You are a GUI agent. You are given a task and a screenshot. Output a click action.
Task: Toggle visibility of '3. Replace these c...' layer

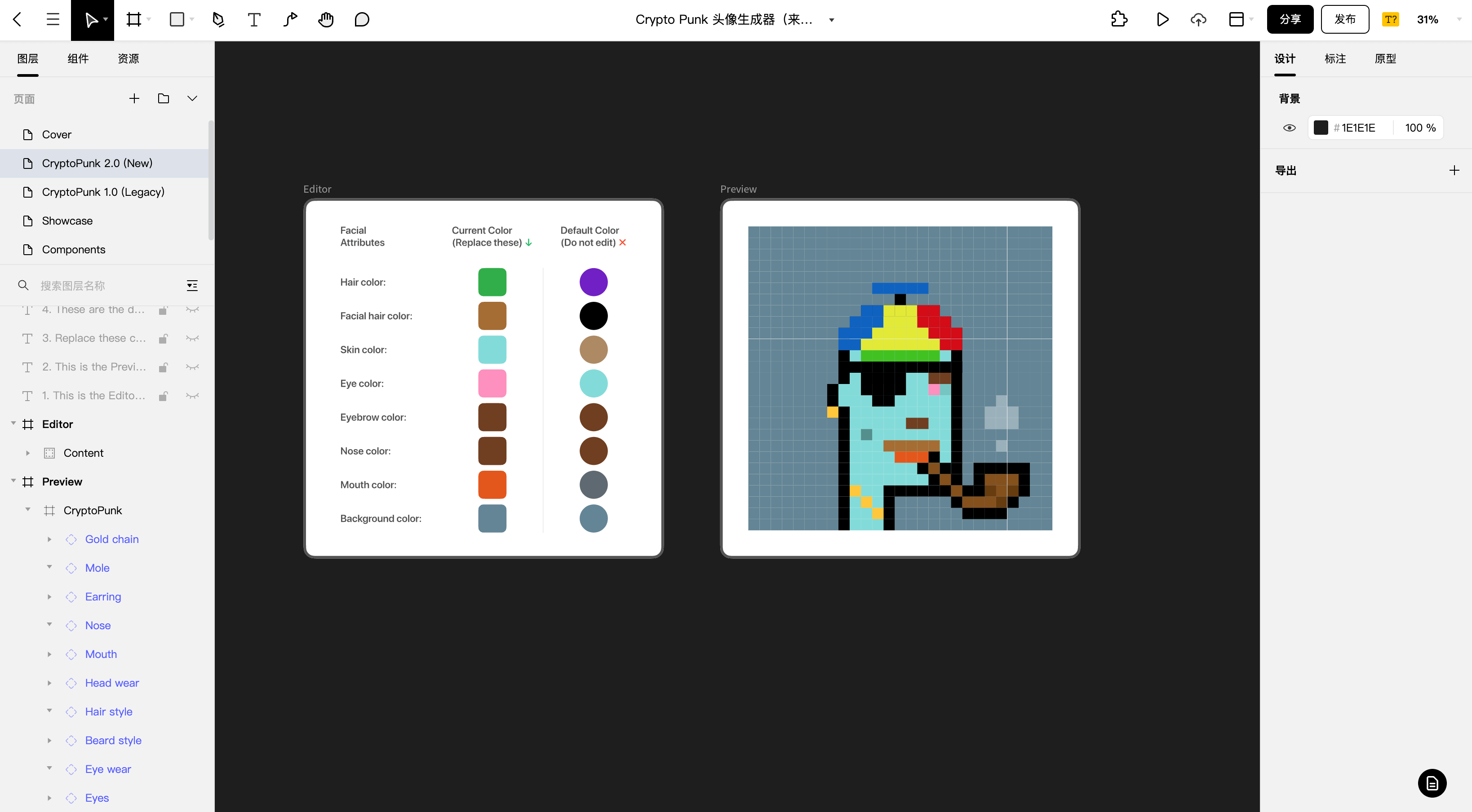tap(193, 339)
